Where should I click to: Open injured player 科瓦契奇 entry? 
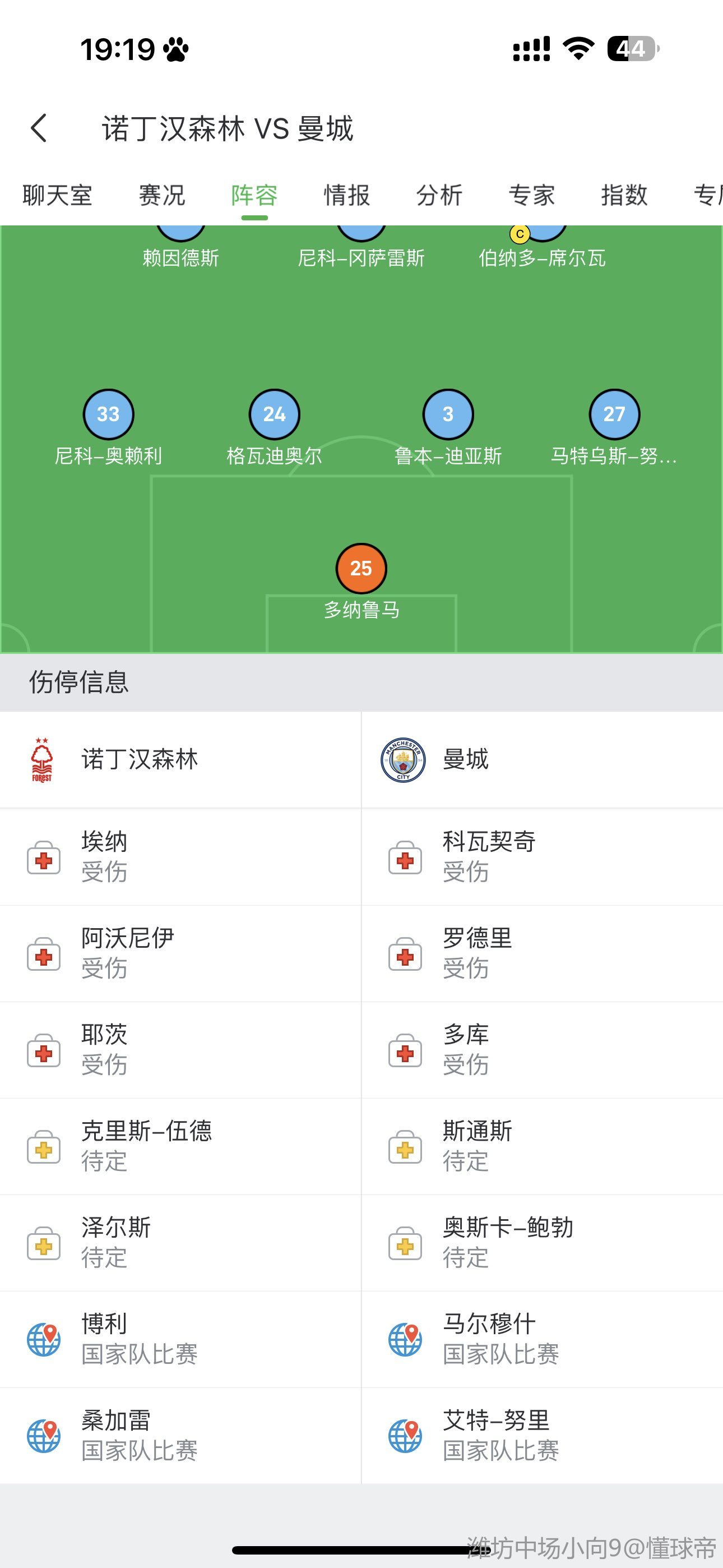[x=489, y=856]
